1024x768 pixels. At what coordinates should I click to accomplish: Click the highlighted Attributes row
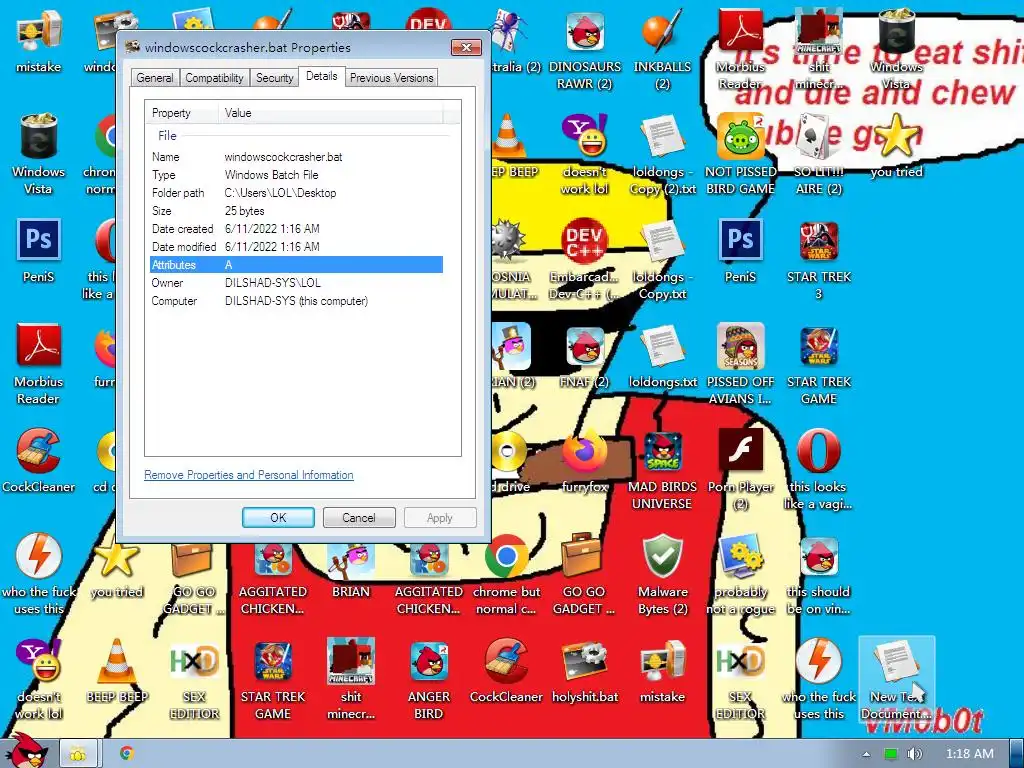(296, 264)
